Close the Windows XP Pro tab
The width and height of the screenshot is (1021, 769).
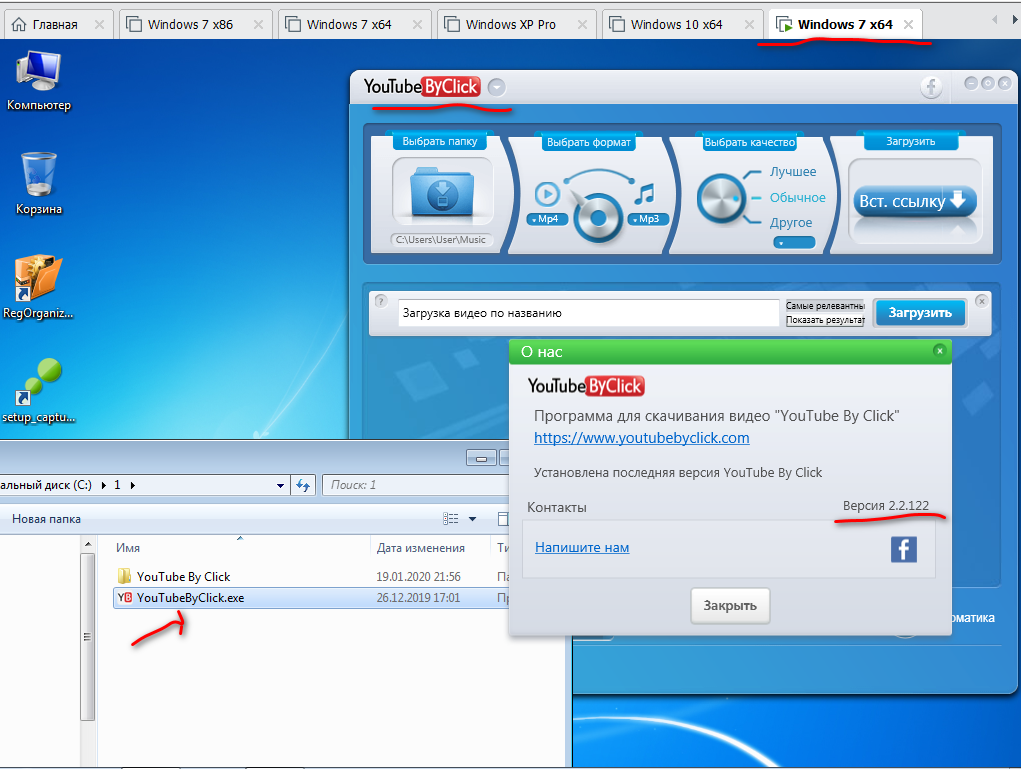point(582,25)
